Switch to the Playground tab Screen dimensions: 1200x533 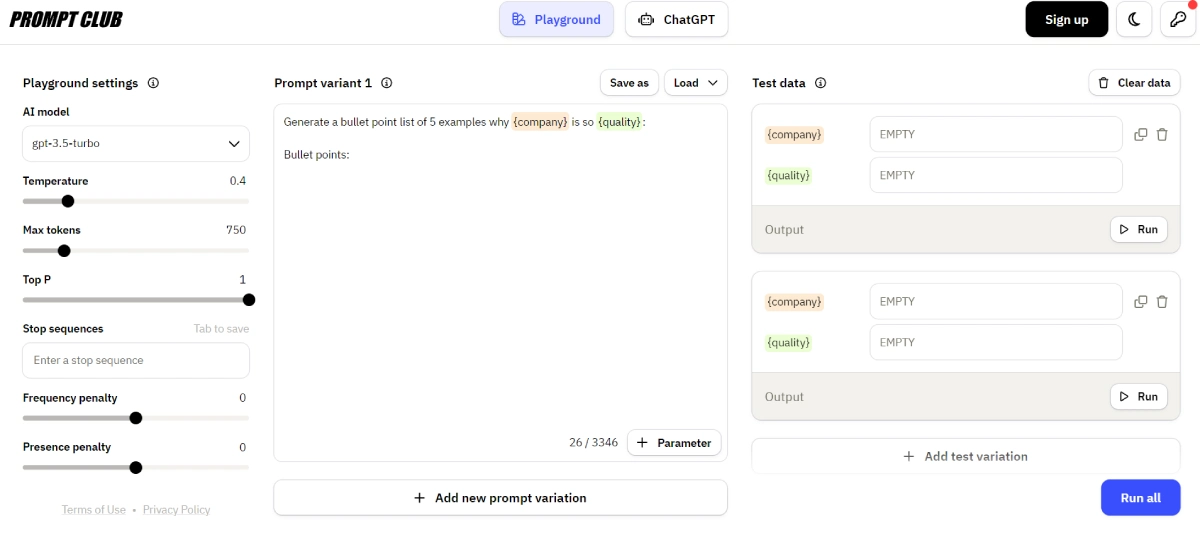pyautogui.click(x=556, y=19)
